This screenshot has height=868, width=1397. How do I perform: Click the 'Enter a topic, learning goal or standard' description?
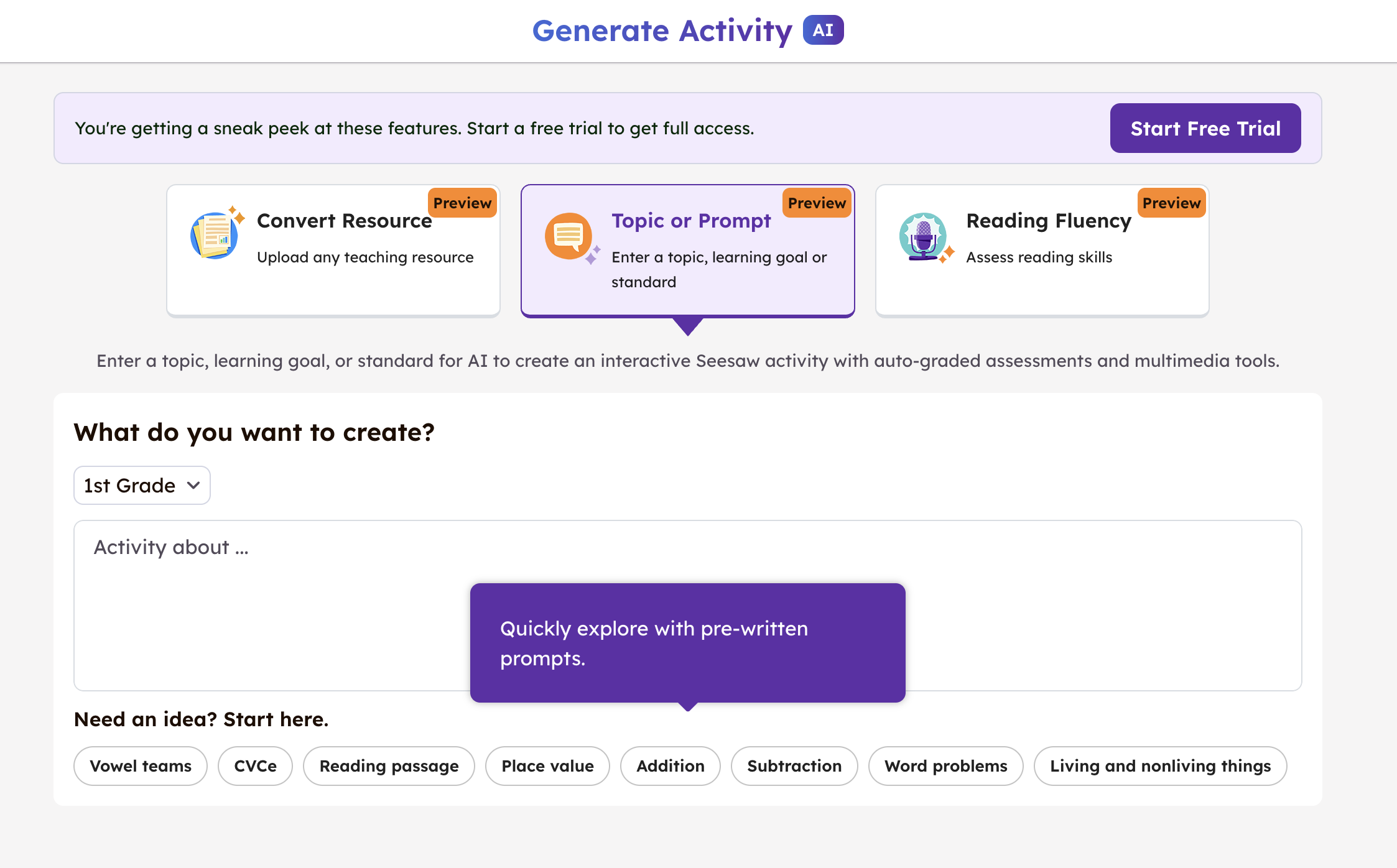(x=719, y=269)
